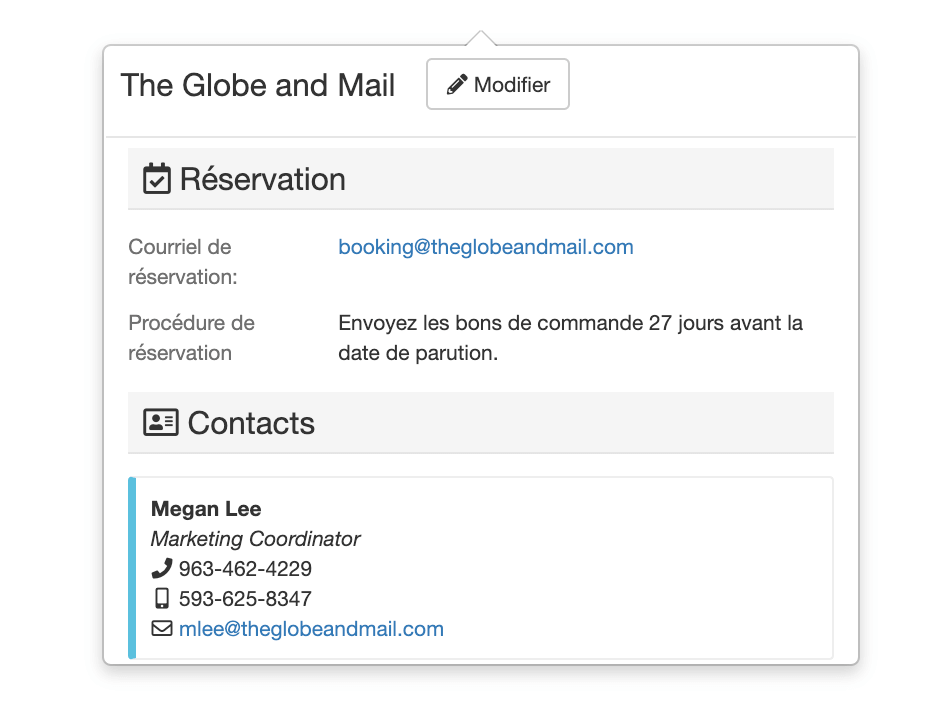952x708 pixels.
Task: Click the envelope icon next to mlee email
Action: coord(161,629)
